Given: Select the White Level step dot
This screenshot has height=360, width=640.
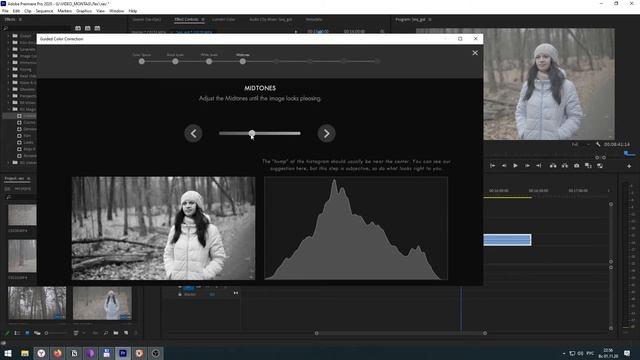Looking at the screenshot, I should [209, 61].
